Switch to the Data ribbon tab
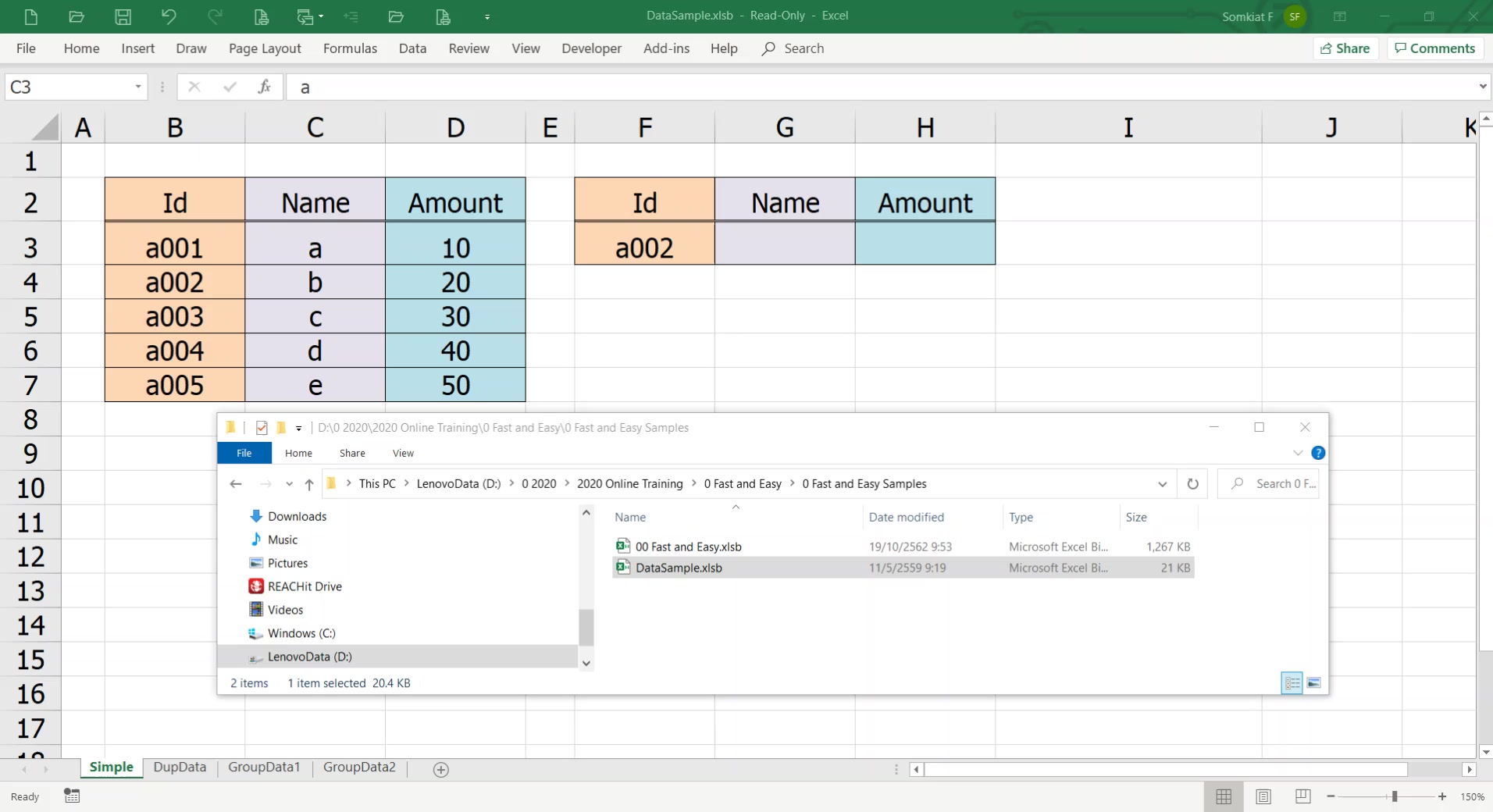The width and height of the screenshot is (1493, 812). (412, 48)
